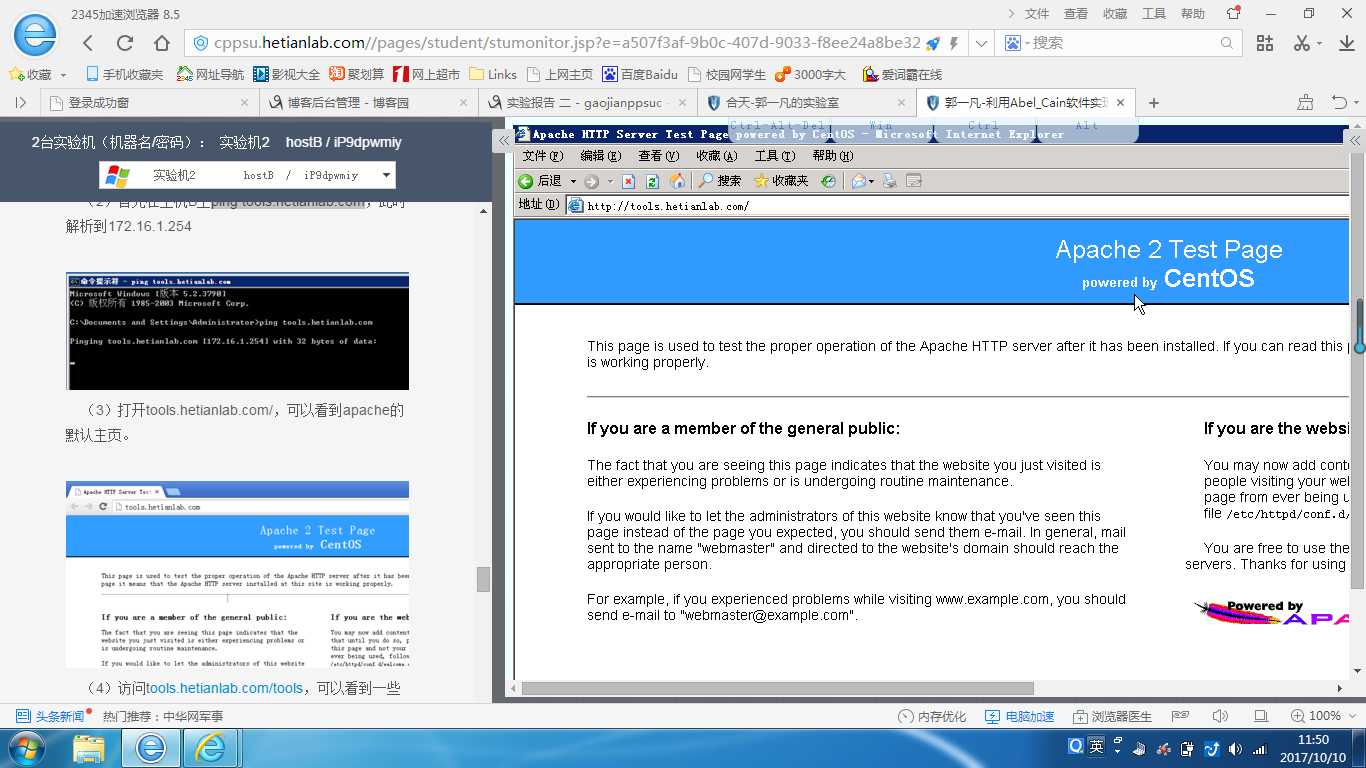Image resolution: width=1366 pixels, height=768 pixels.
Task: Close the 郭一凡-利用Abel_Cain tab
Action: (1121, 102)
